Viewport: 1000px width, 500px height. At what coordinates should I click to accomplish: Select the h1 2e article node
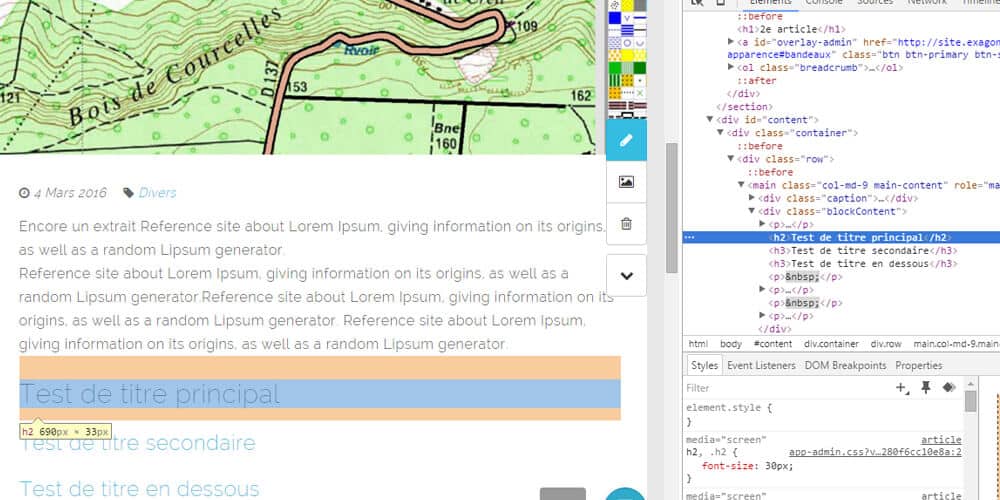point(791,29)
